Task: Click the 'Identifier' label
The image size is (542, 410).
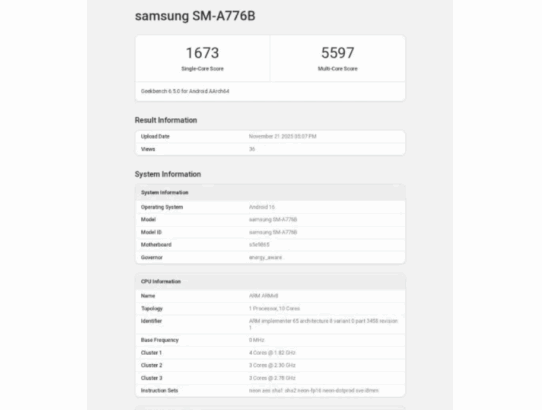Action: pyautogui.click(x=151, y=321)
